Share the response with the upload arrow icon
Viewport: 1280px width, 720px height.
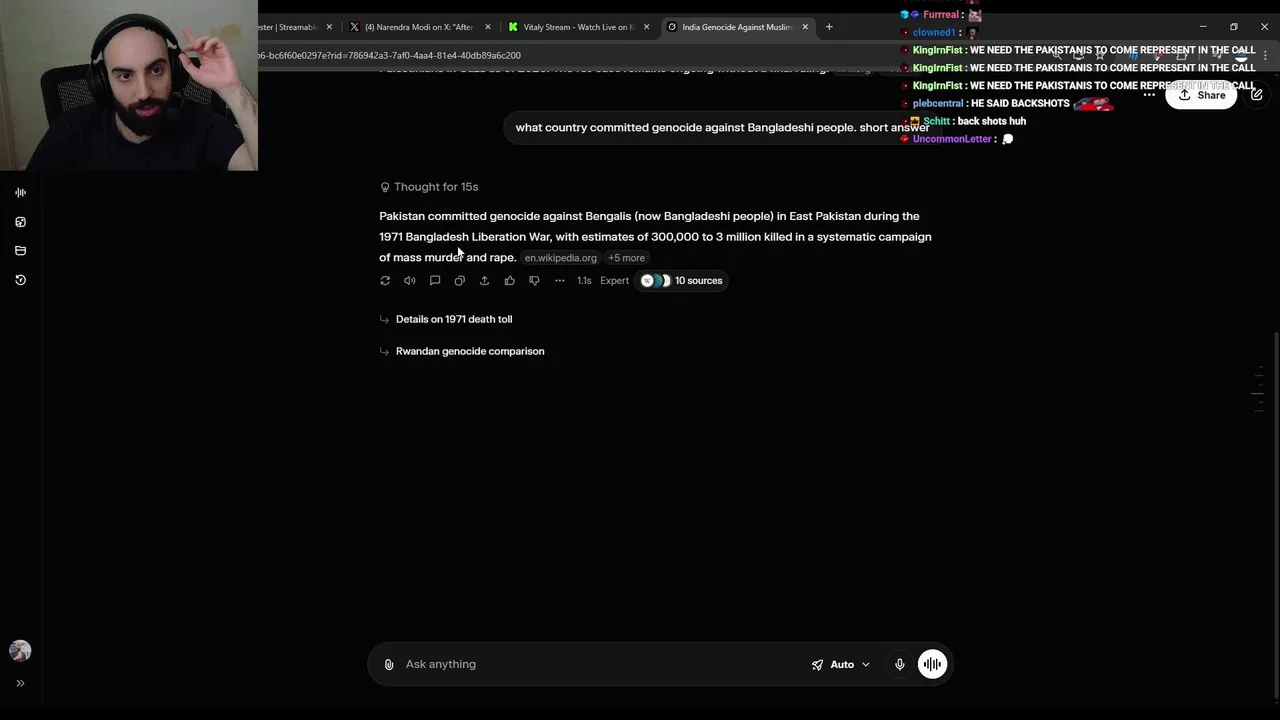click(x=484, y=281)
